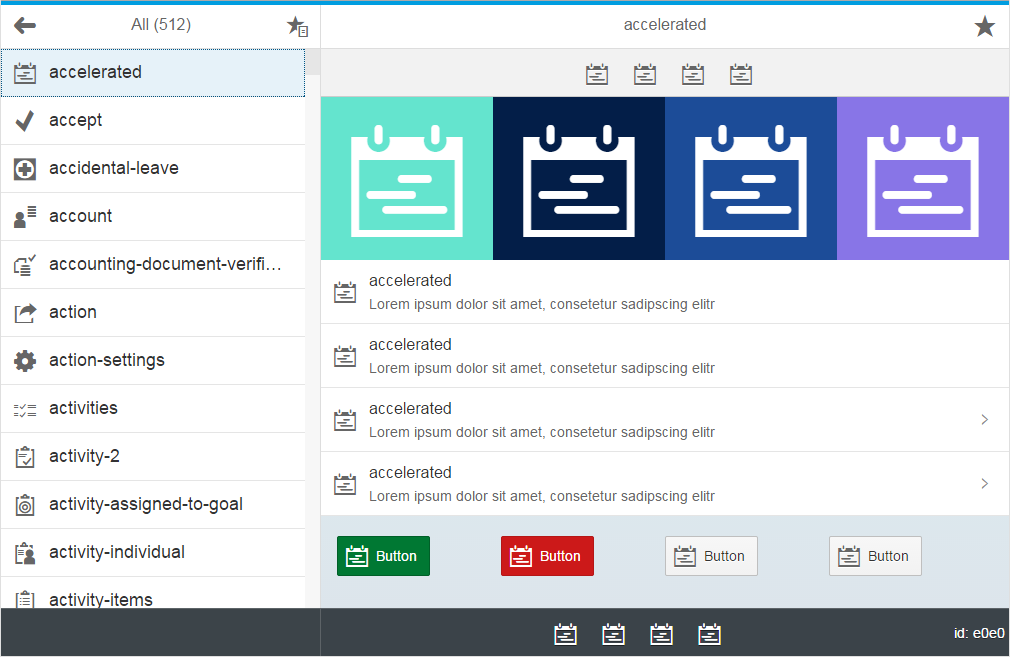The width and height of the screenshot is (1010, 657).
Task: Select the accidental-leave icon in sidebar
Action: (25, 168)
